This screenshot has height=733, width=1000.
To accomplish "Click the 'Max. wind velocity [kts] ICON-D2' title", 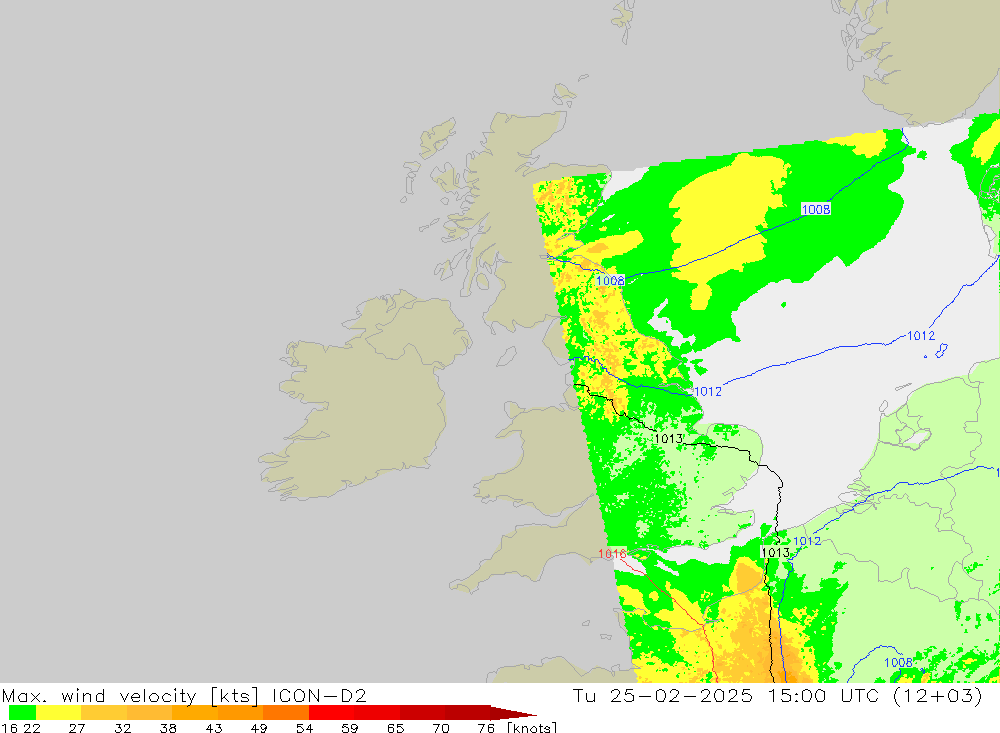I will [184, 695].
